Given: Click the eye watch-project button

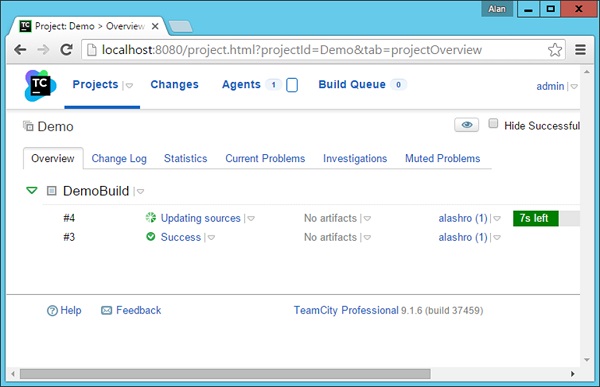Looking at the screenshot, I should coord(466,125).
